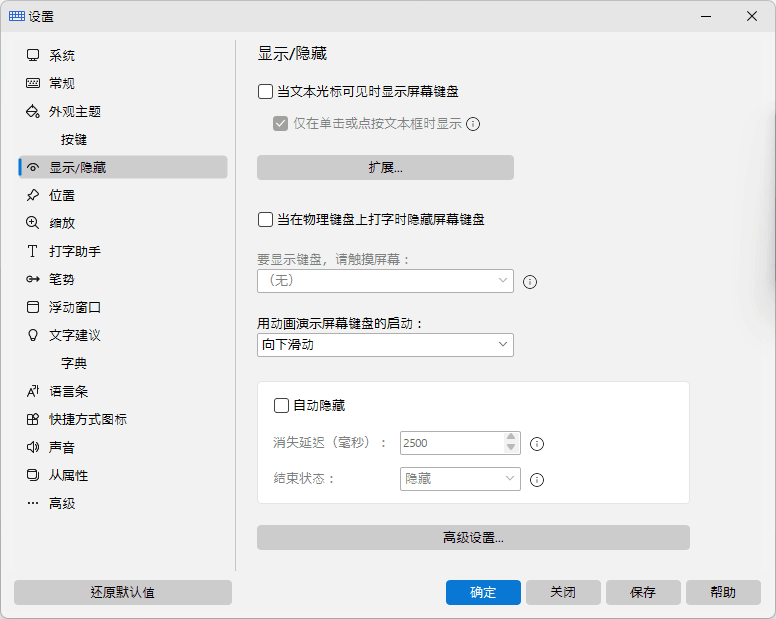Select 高级 in the sidebar
776x619 pixels.
[x=122, y=503]
